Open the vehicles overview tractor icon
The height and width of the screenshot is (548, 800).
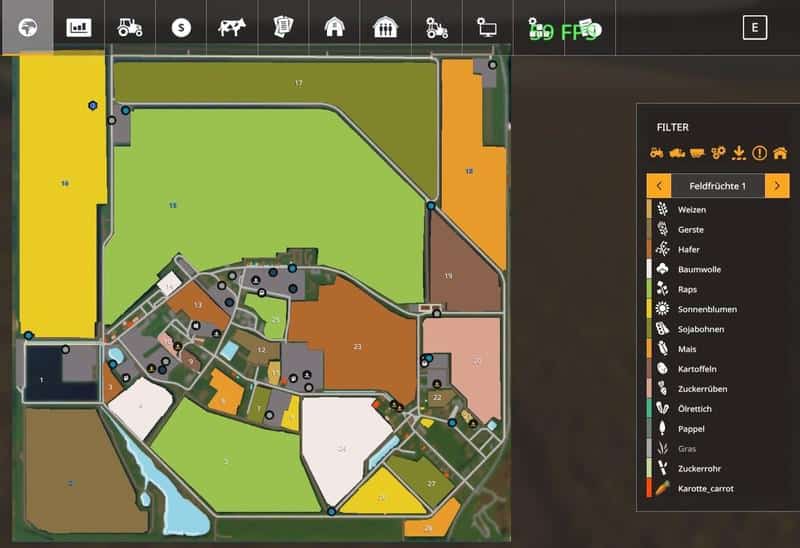(130, 28)
